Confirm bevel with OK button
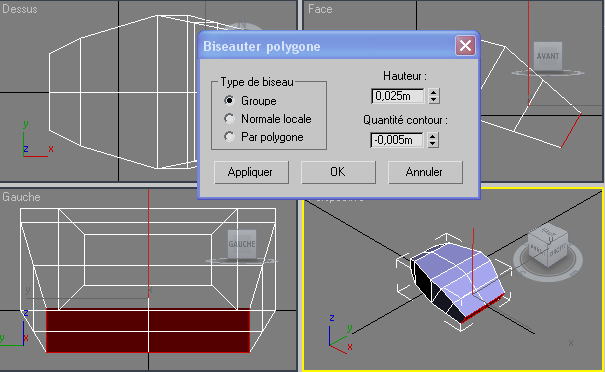 click(x=338, y=172)
